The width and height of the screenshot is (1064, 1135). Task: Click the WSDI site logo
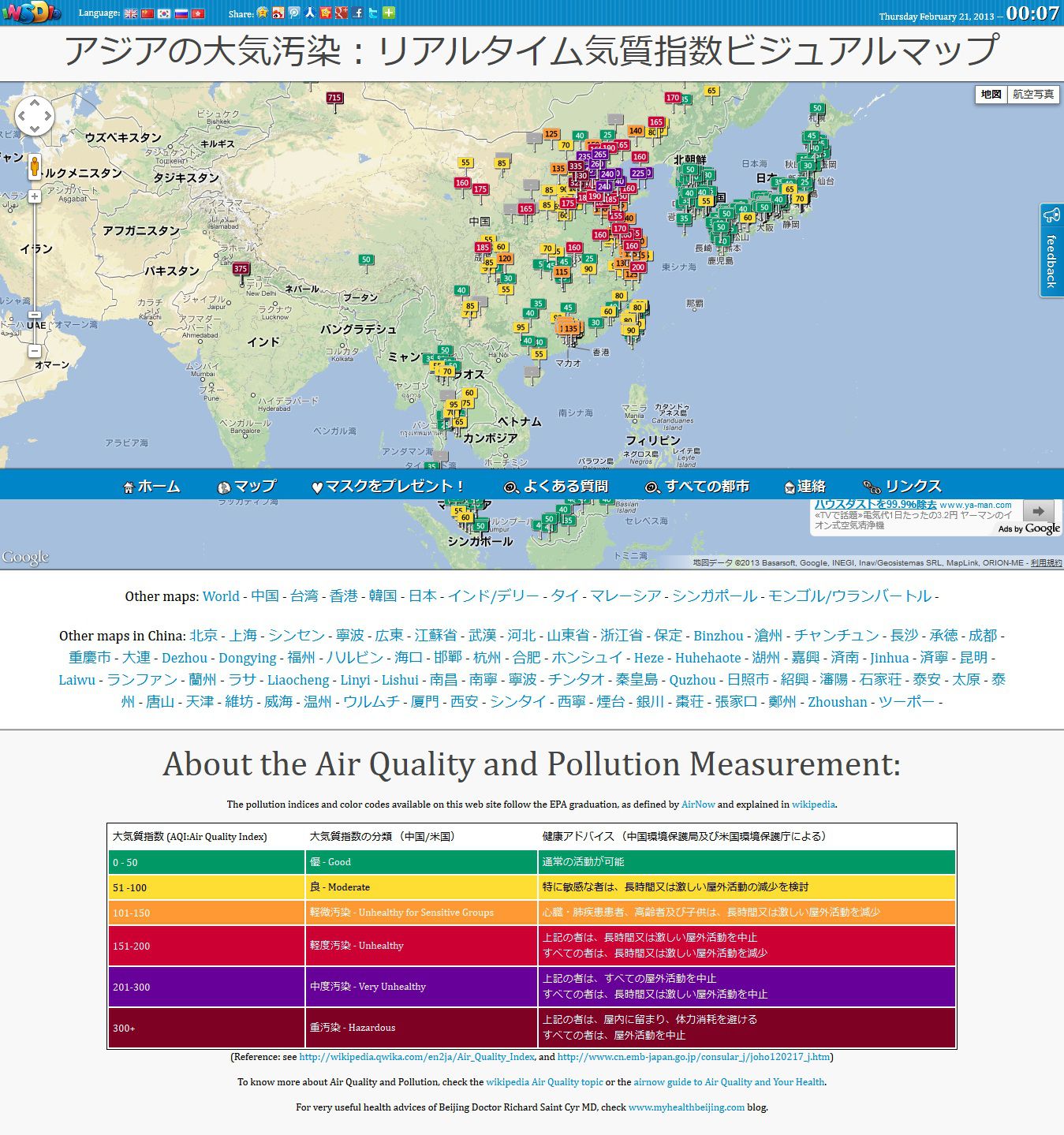[x=31, y=13]
